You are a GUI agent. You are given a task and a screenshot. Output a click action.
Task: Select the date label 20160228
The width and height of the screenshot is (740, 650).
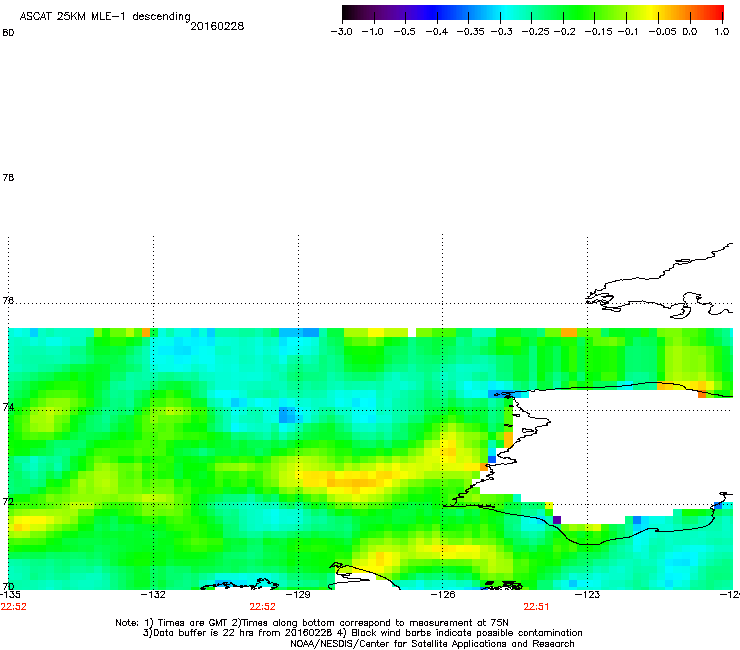217,26
